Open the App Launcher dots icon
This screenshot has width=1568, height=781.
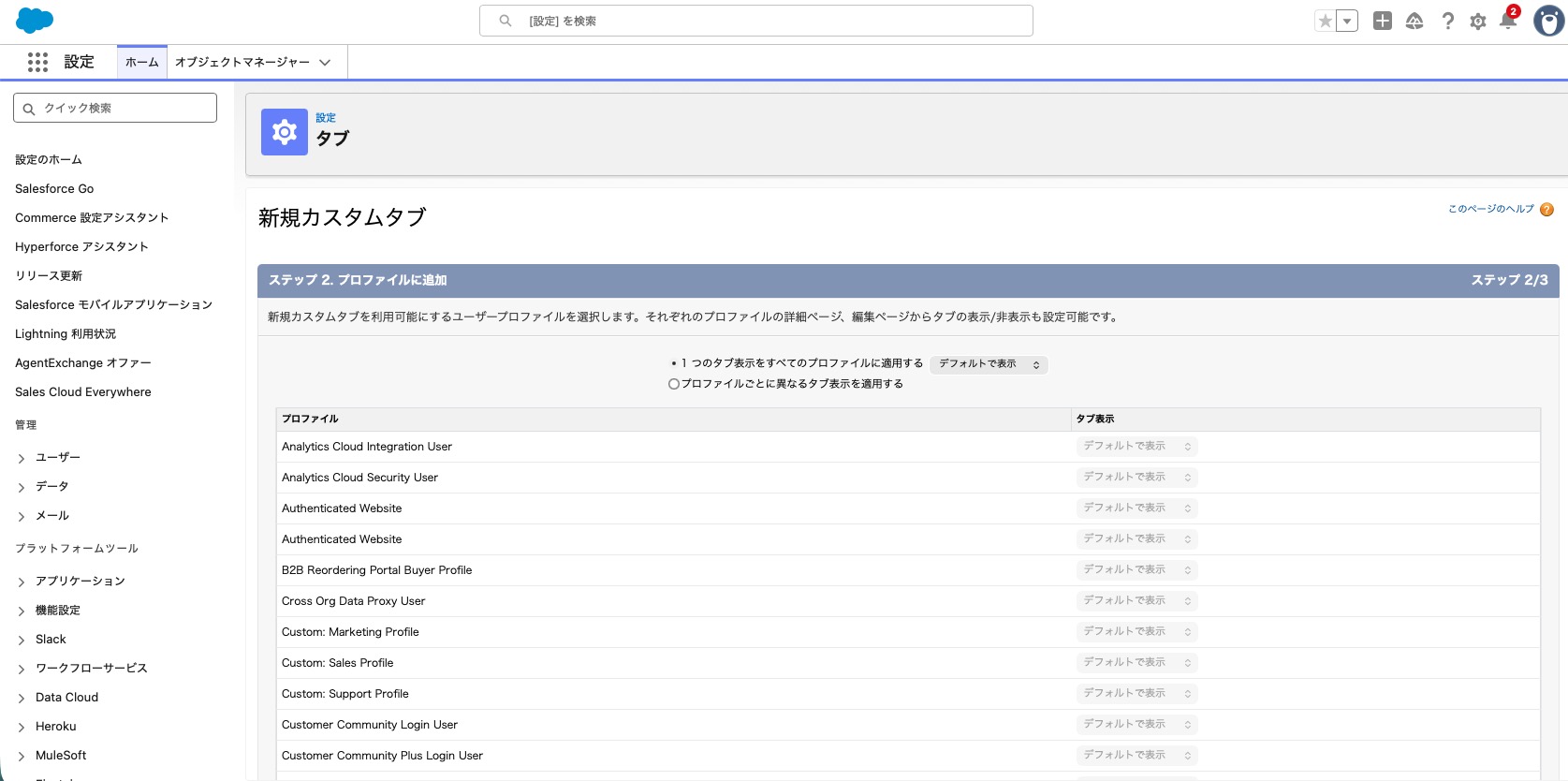[x=37, y=62]
